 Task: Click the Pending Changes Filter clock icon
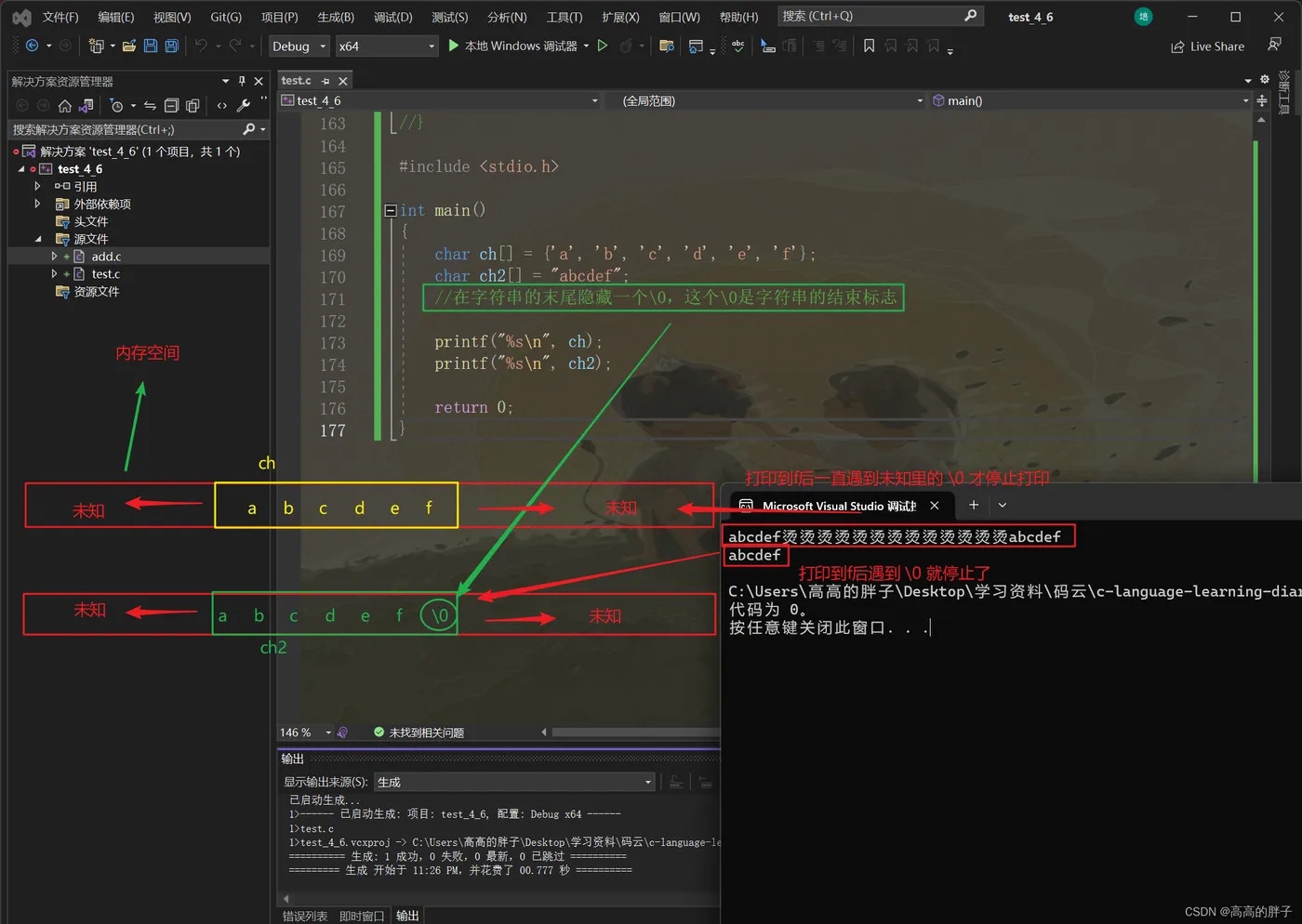[116, 105]
